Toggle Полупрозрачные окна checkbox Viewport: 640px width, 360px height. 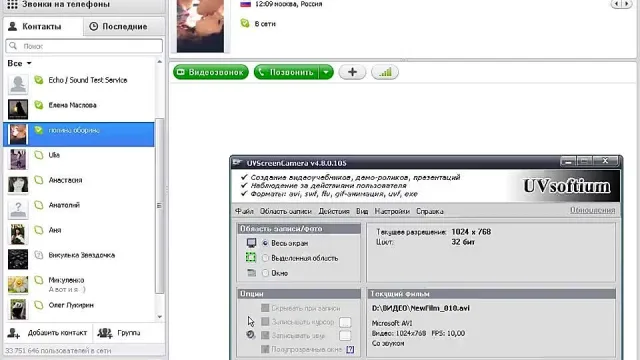click(265, 349)
